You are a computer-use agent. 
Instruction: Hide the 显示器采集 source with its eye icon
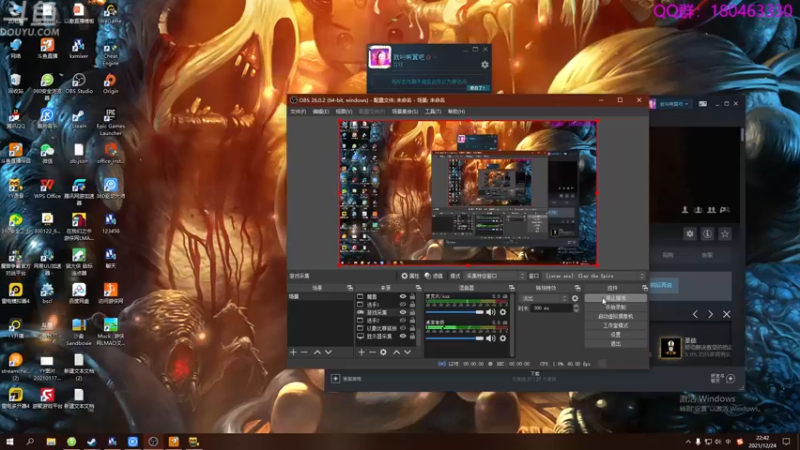(403, 337)
